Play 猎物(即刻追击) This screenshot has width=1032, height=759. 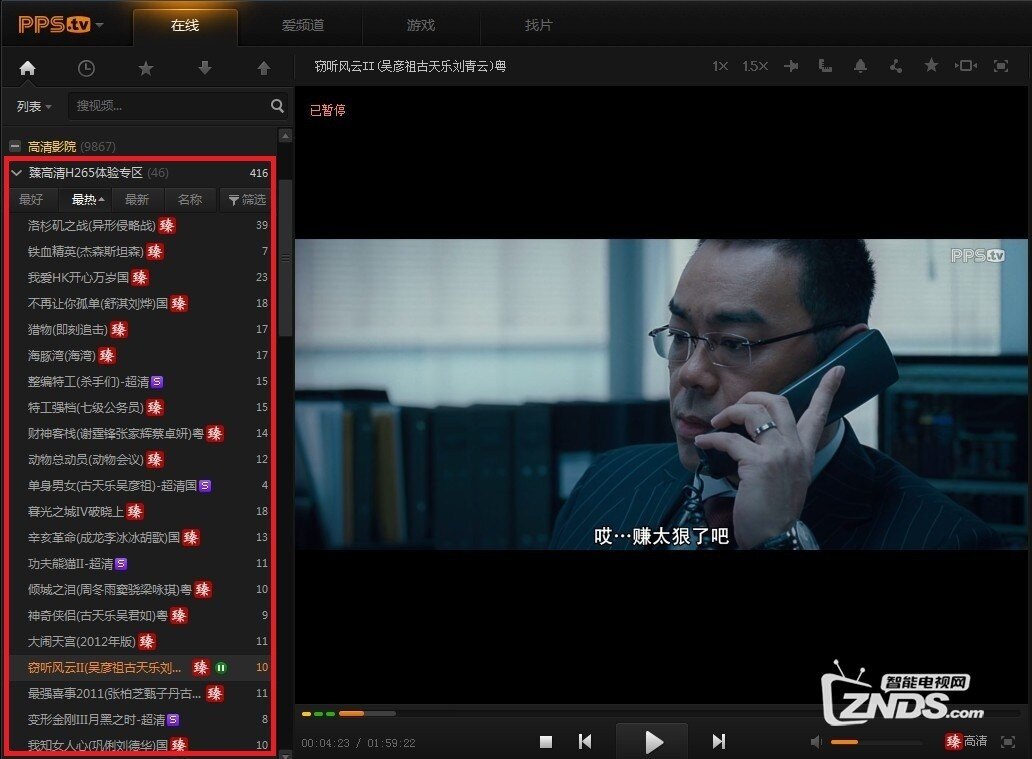point(142,329)
